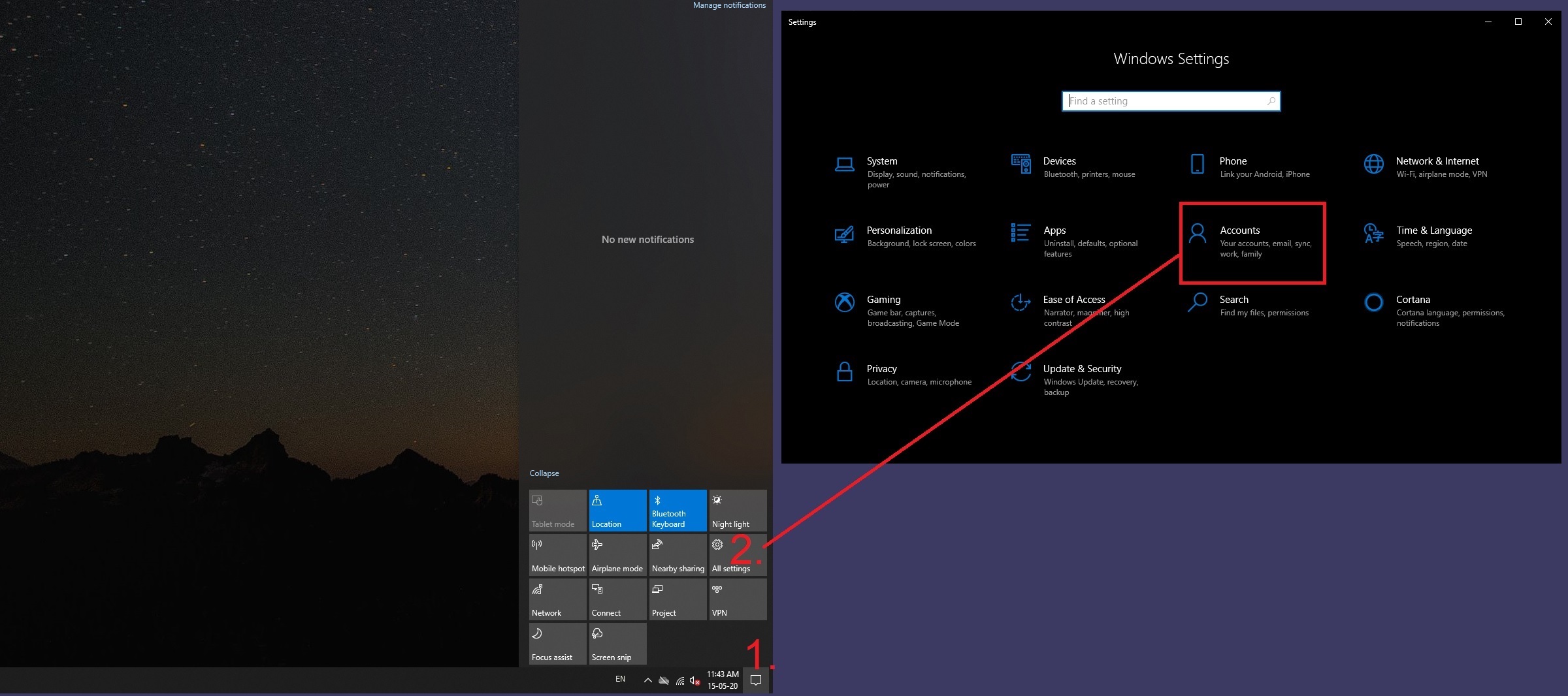Click the VPN quick action tile
This screenshot has width=1568, height=696.
[x=738, y=599]
